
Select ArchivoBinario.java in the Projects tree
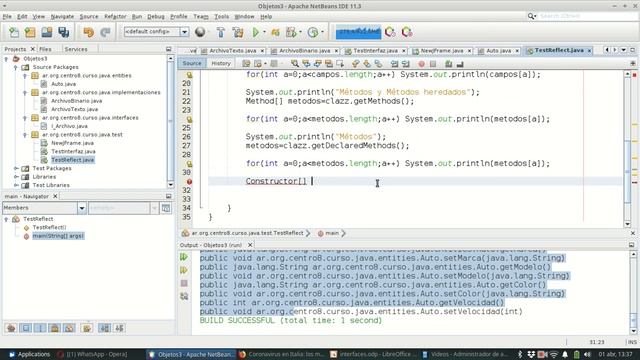(x=76, y=101)
